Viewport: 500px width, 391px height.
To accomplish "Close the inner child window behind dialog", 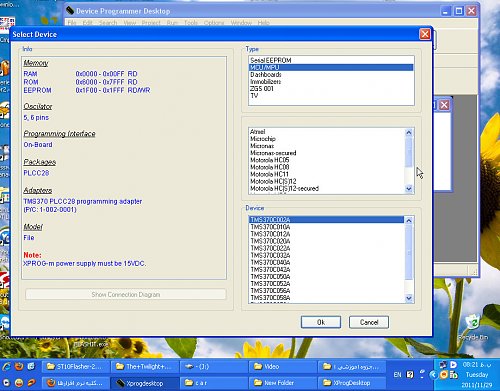I will (444, 105).
